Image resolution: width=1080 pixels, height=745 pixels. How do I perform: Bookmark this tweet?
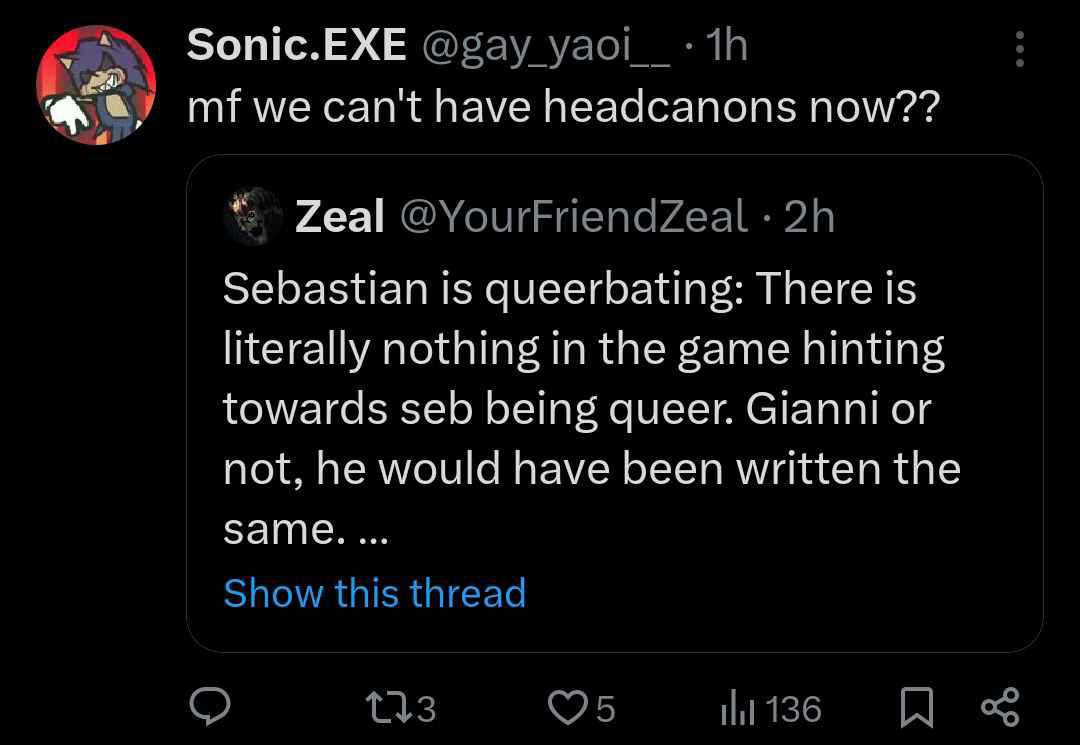[915, 708]
